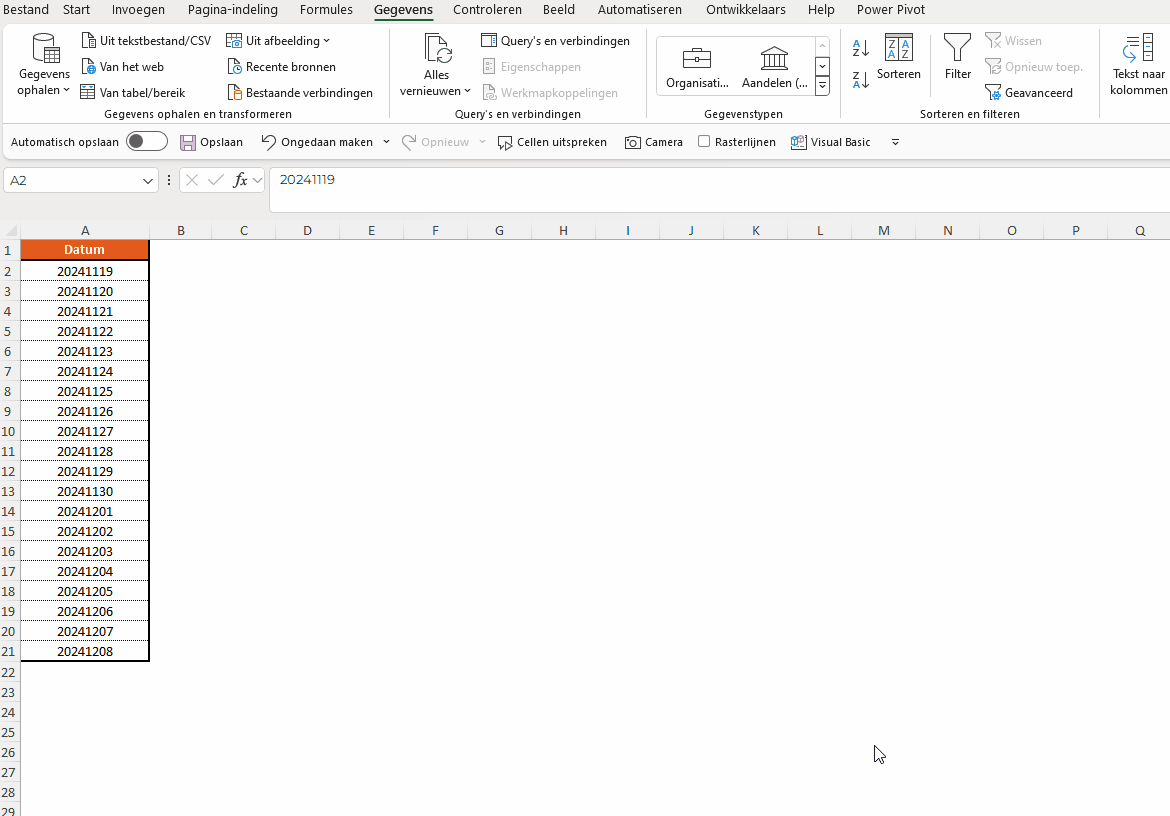Screen dimensions: 1170x816
Task: Select cell with 20241201
Action: [x=84, y=511]
